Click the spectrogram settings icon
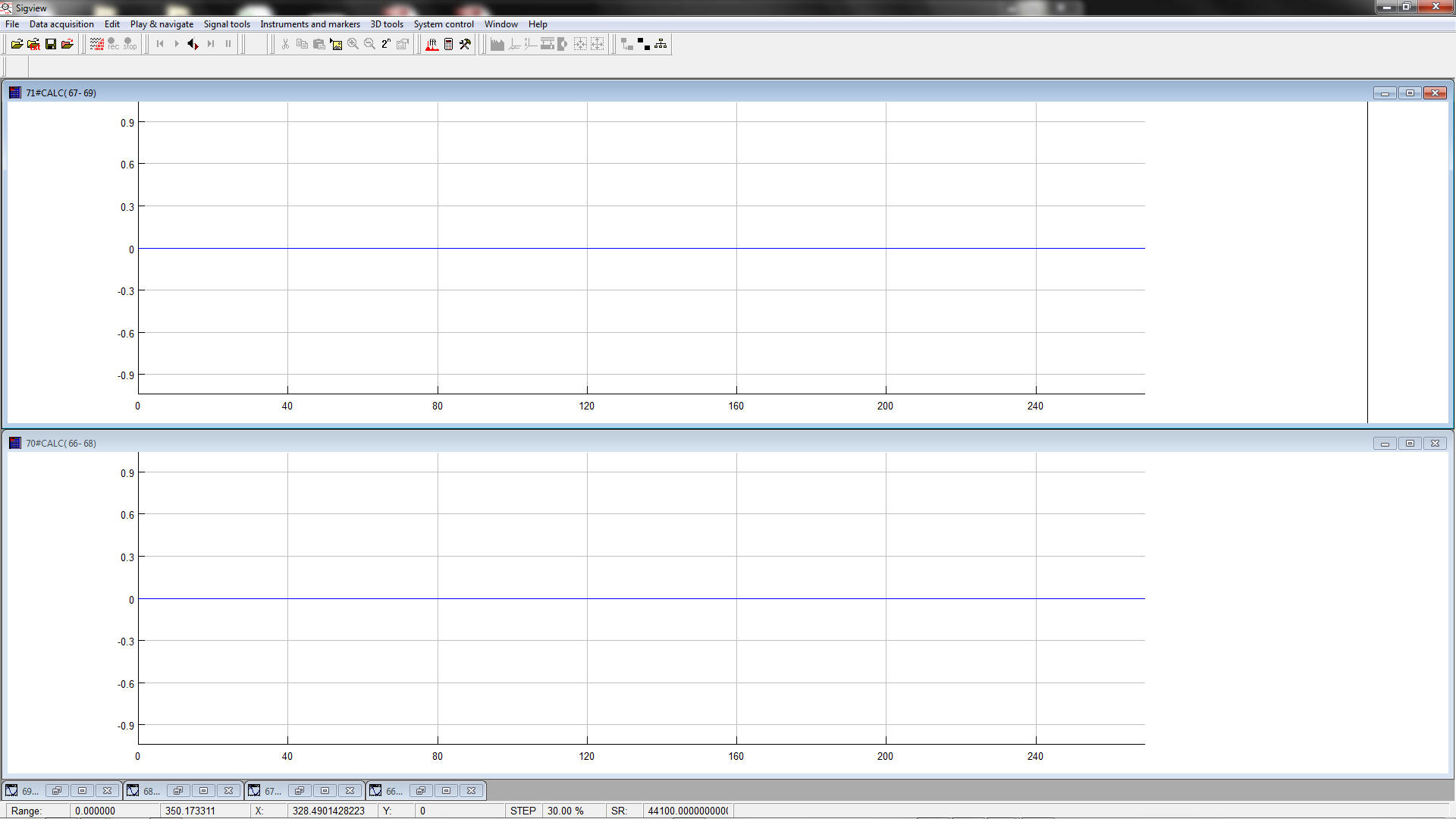Screen dimensions: 1456x819 [x=547, y=44]
